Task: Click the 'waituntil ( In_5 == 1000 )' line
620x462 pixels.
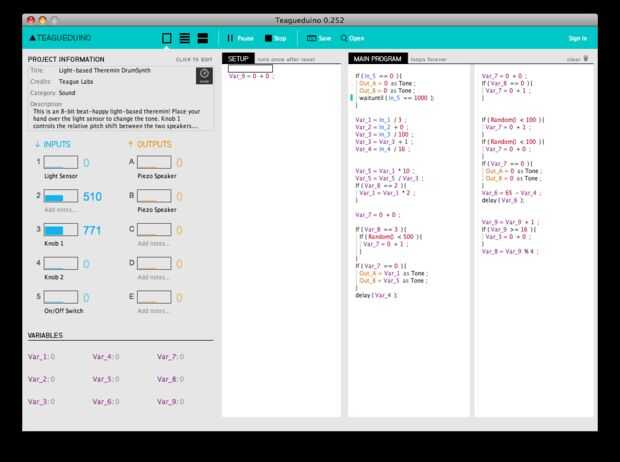Action: point(396,98)
